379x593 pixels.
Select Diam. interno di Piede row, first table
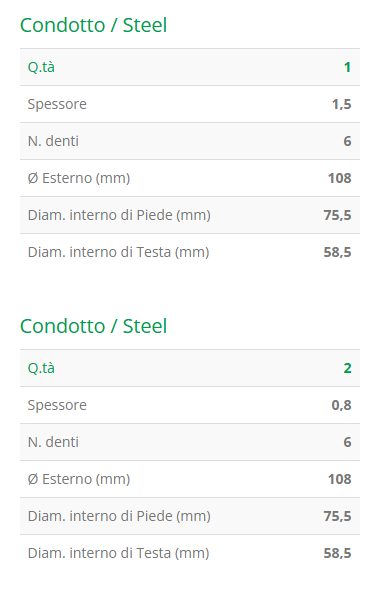[x=190, y=215]
